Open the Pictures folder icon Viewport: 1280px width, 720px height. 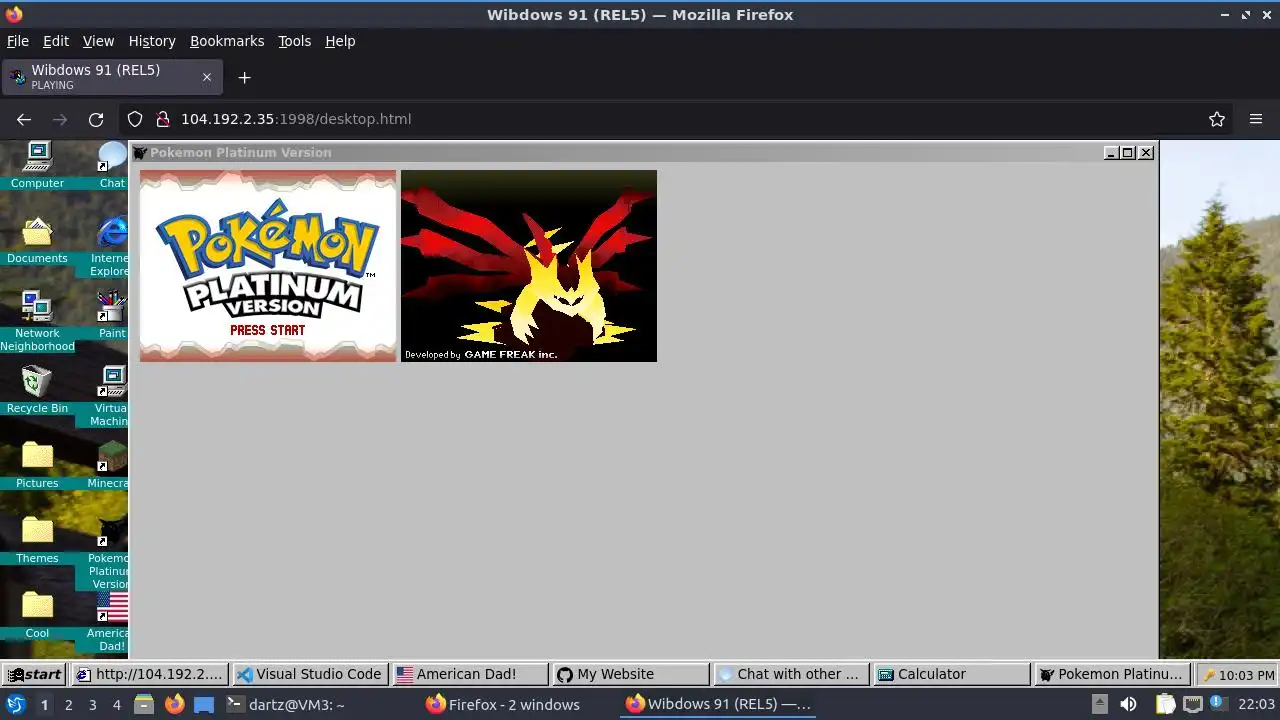pos(37,465)
